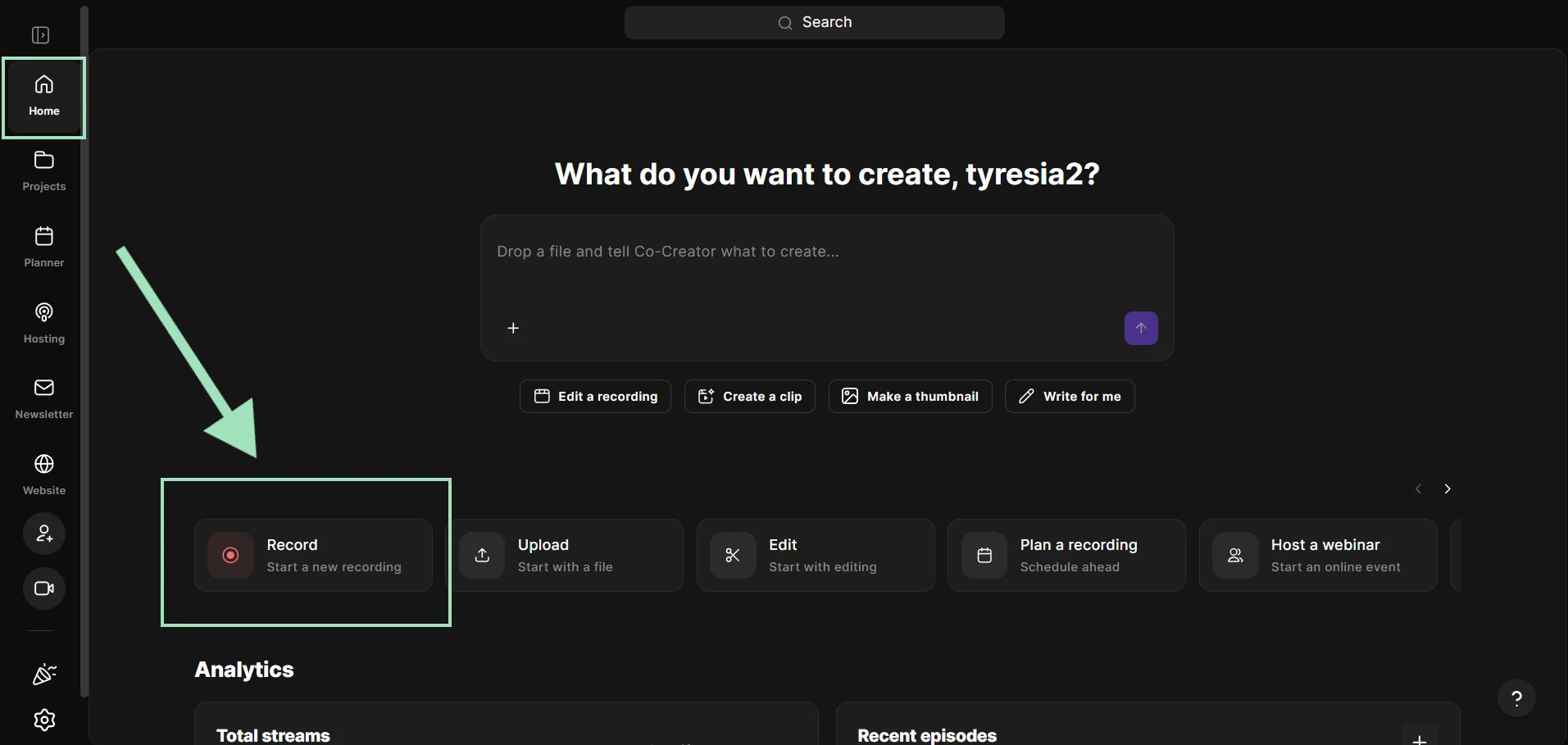This screenshot has width=1568, height=745.
Task: Open help with the question mark button
Action: (x=1516, y=698)
